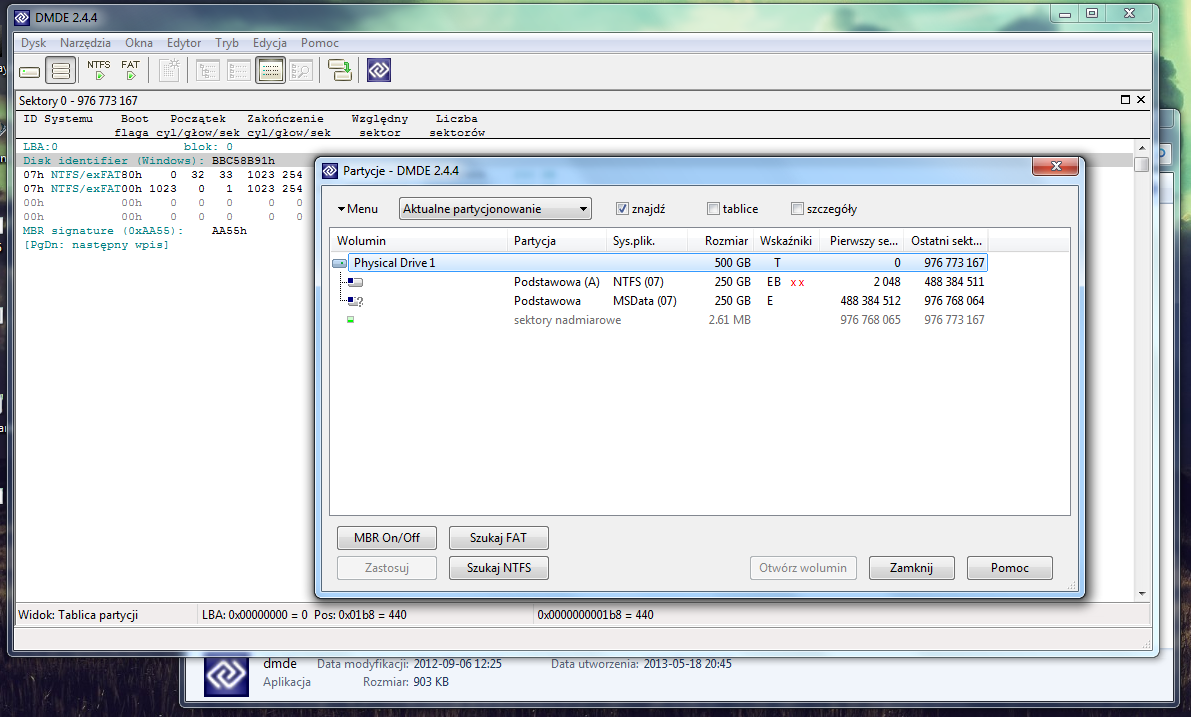Close the Partycje dialog with red X

(1056, 166)
